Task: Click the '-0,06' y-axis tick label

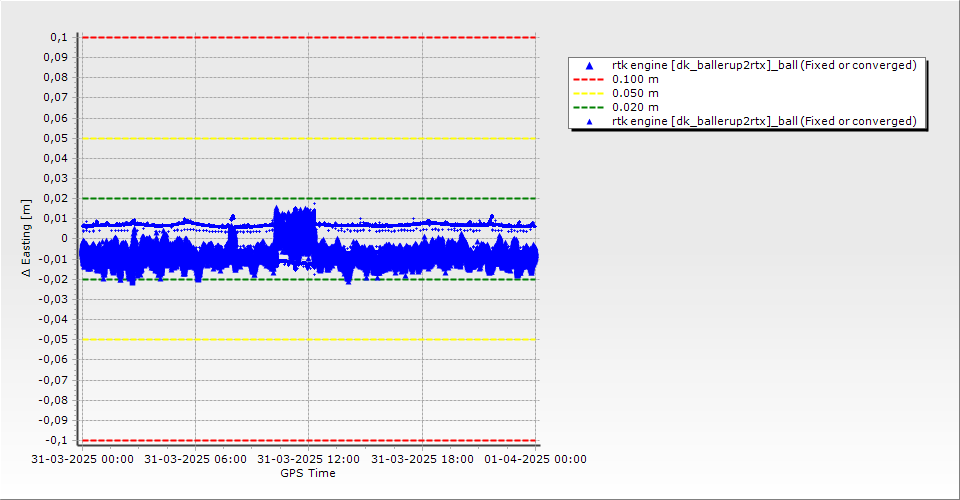Action: pos(54,359)
